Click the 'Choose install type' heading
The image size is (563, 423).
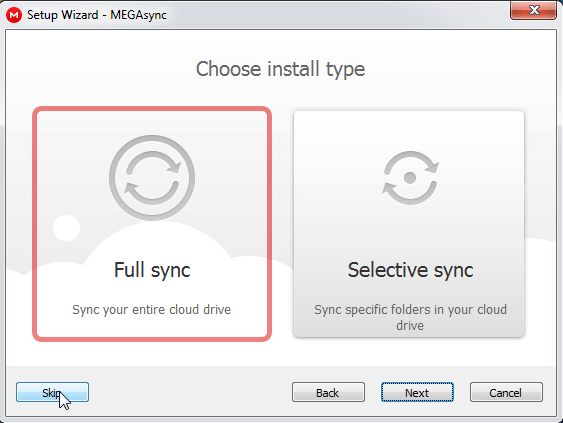(280, 70)
